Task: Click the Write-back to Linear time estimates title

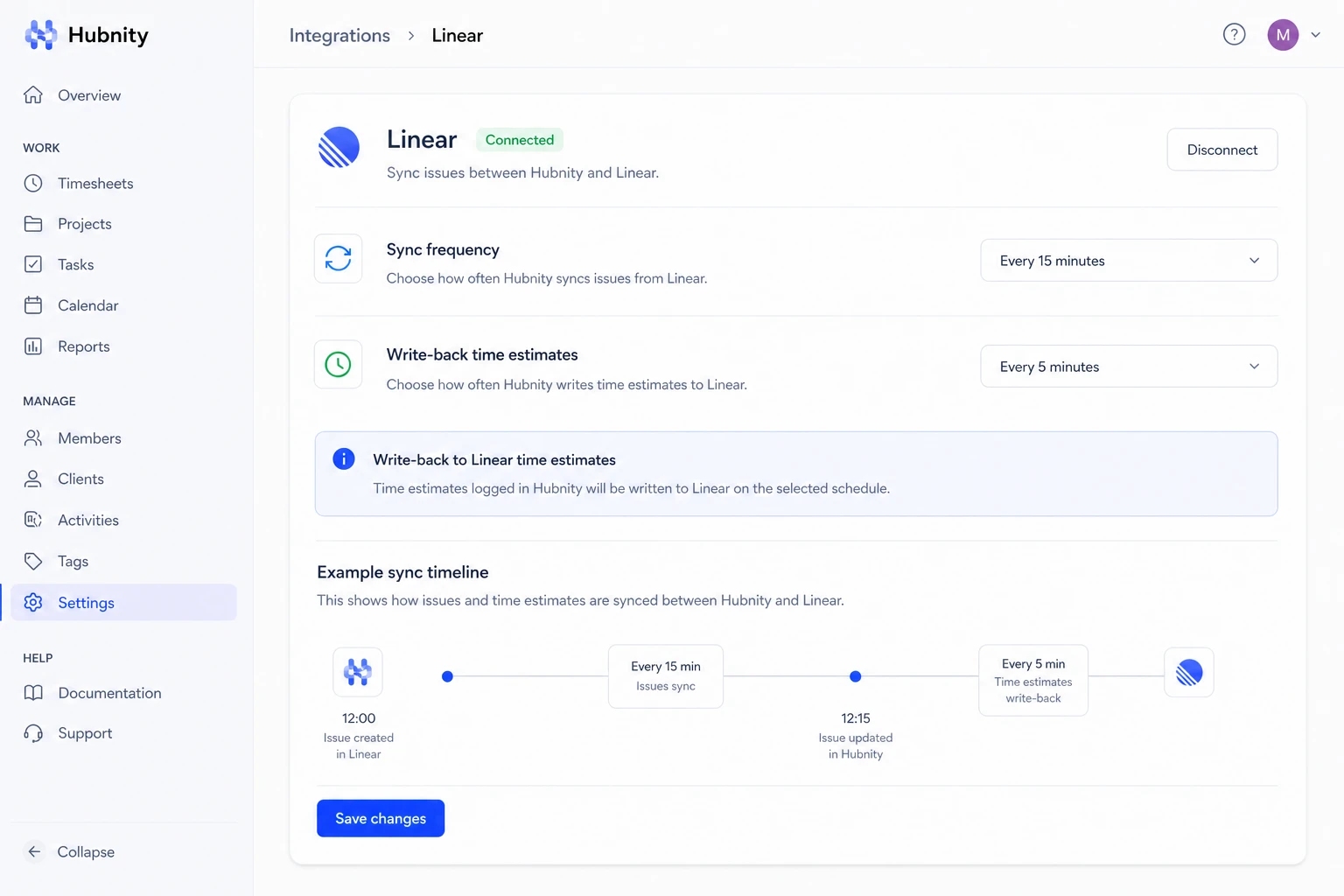Action: pyautogui.click(x=494, y=460)
